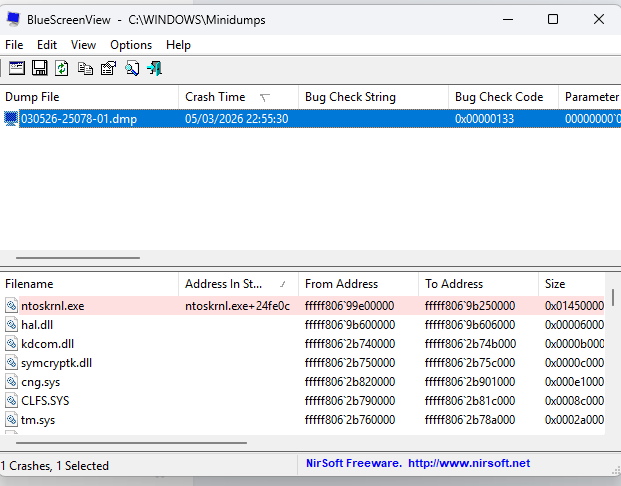621x486 pixels.
Task: Click the Exit door toolbar icon
Action: click(154, 68)
